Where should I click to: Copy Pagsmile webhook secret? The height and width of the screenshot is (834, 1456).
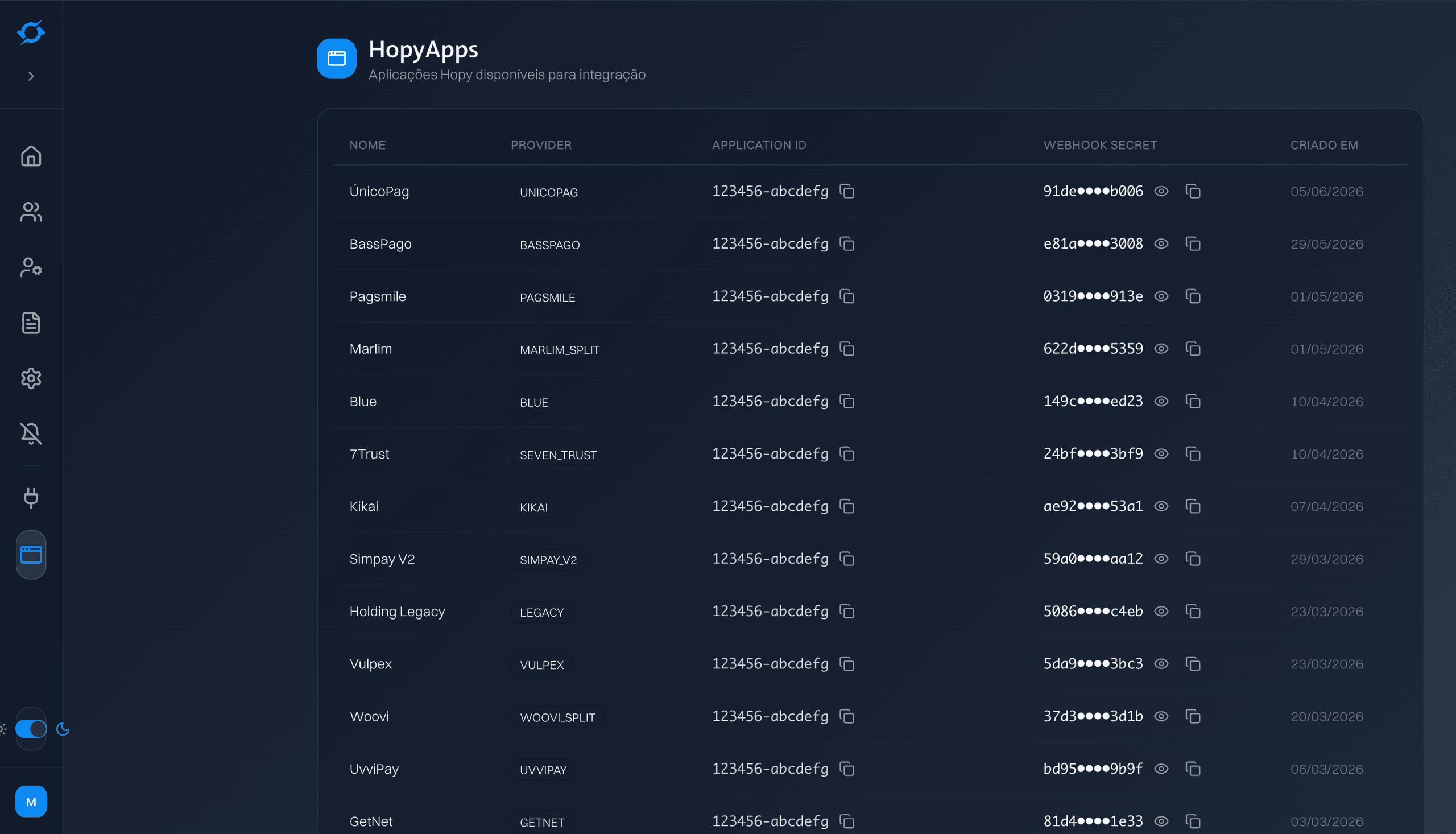(1193, 296)
